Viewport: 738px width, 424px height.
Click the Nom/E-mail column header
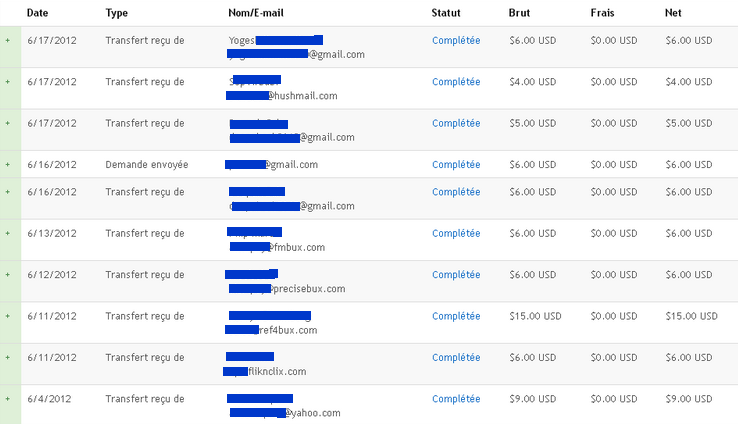pyautogui.click(x=256, y=13)
